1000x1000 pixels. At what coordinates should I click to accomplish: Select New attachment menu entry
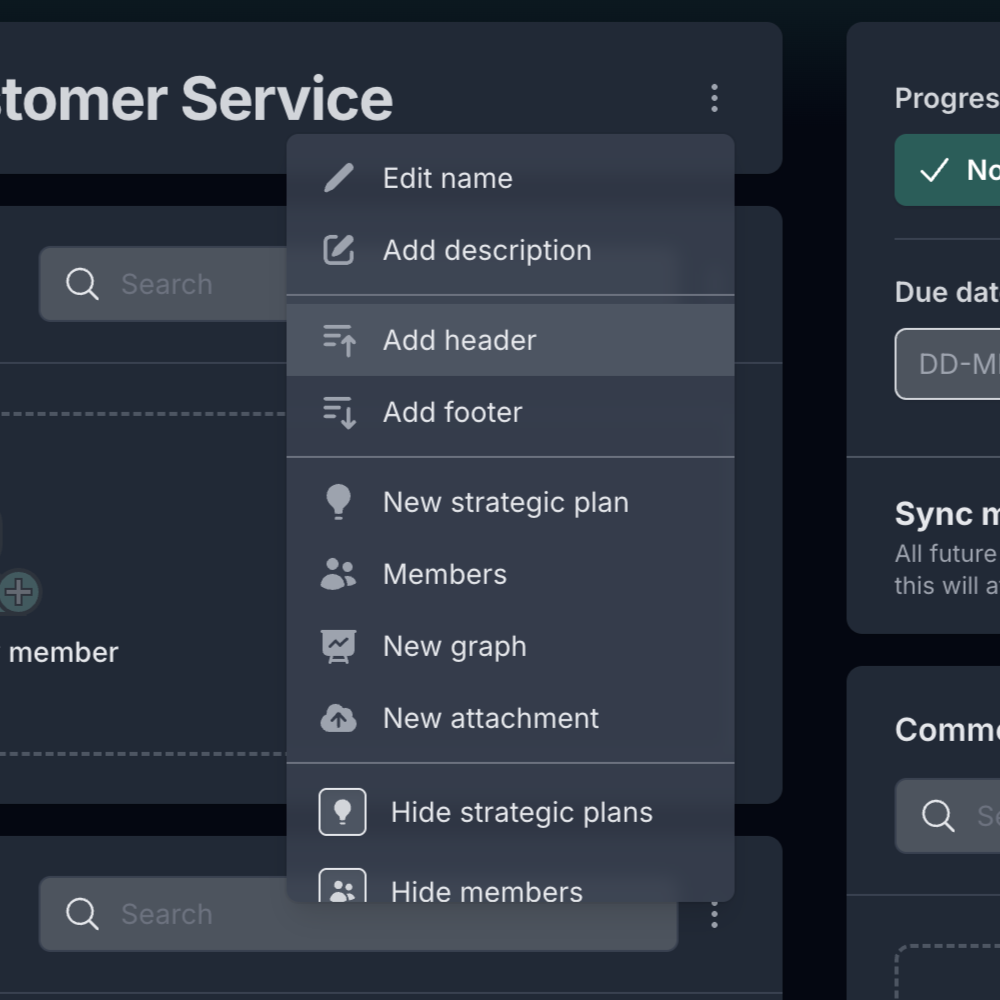[510, 718]
